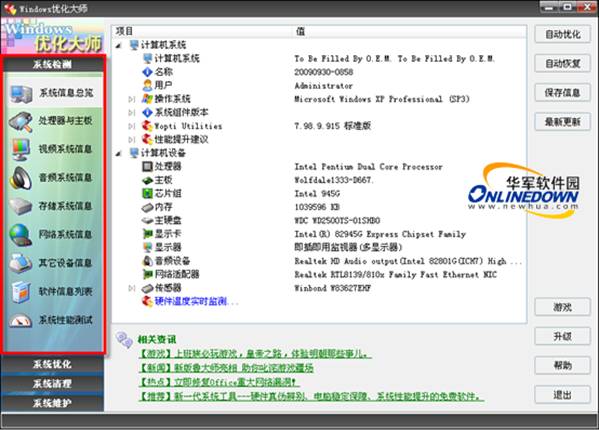Select the Realtek RTL8139 network adapter value

395,275
